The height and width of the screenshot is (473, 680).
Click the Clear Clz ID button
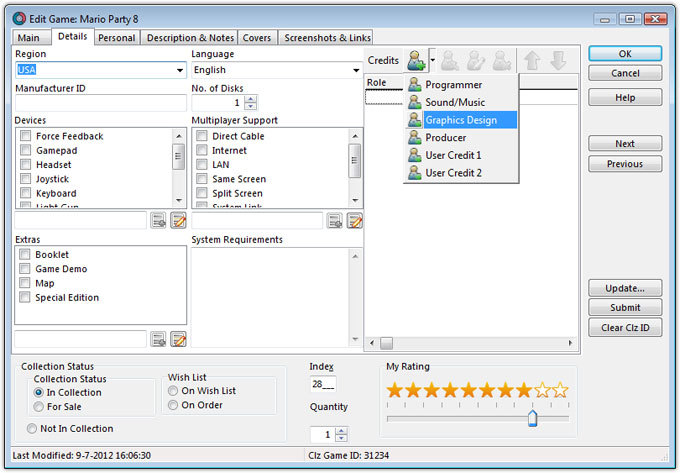tap(625, 328)
